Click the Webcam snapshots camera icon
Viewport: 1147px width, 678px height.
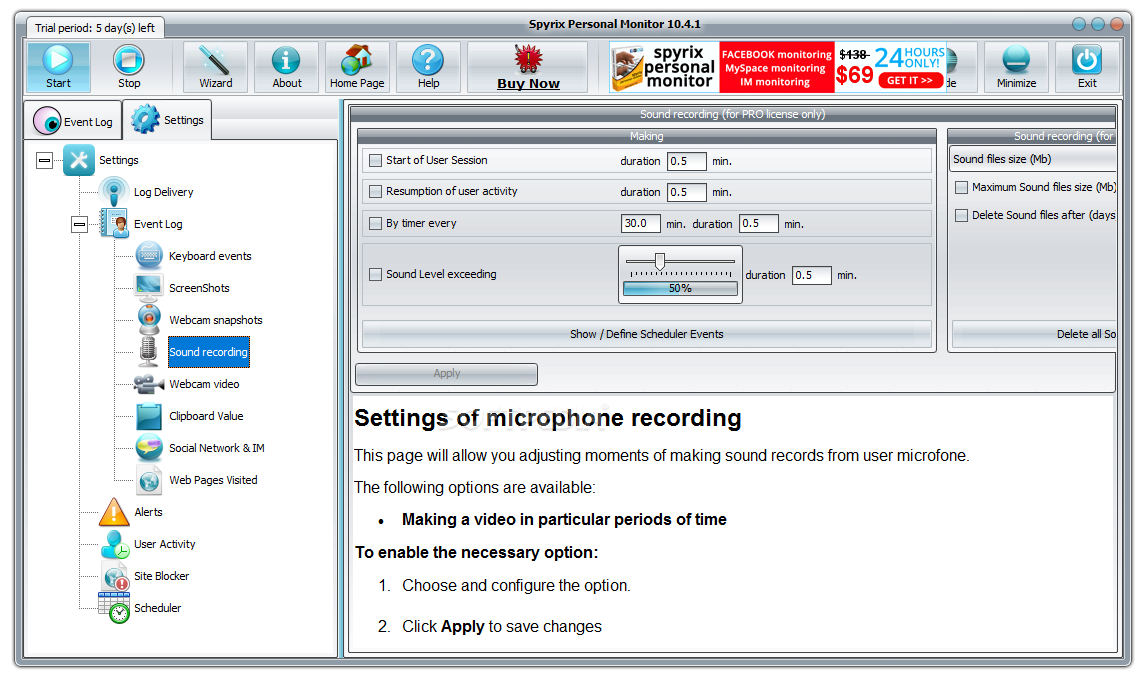pos(149,320)
